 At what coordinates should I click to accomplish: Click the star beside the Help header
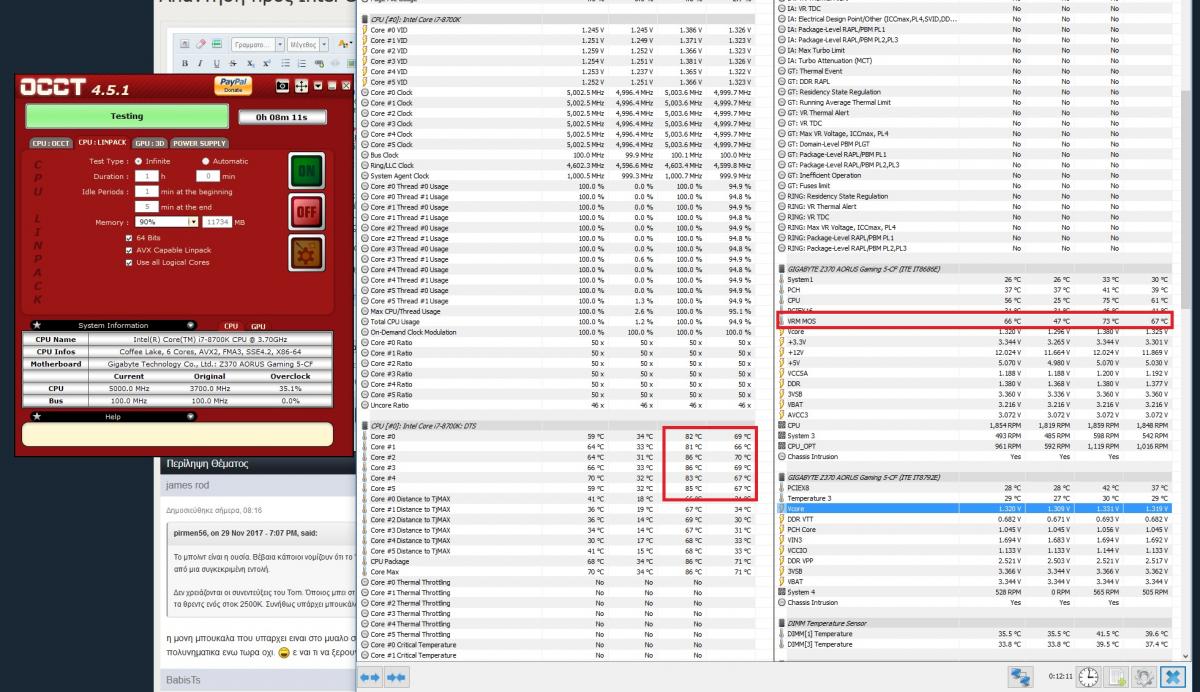(x=37, y=416)
